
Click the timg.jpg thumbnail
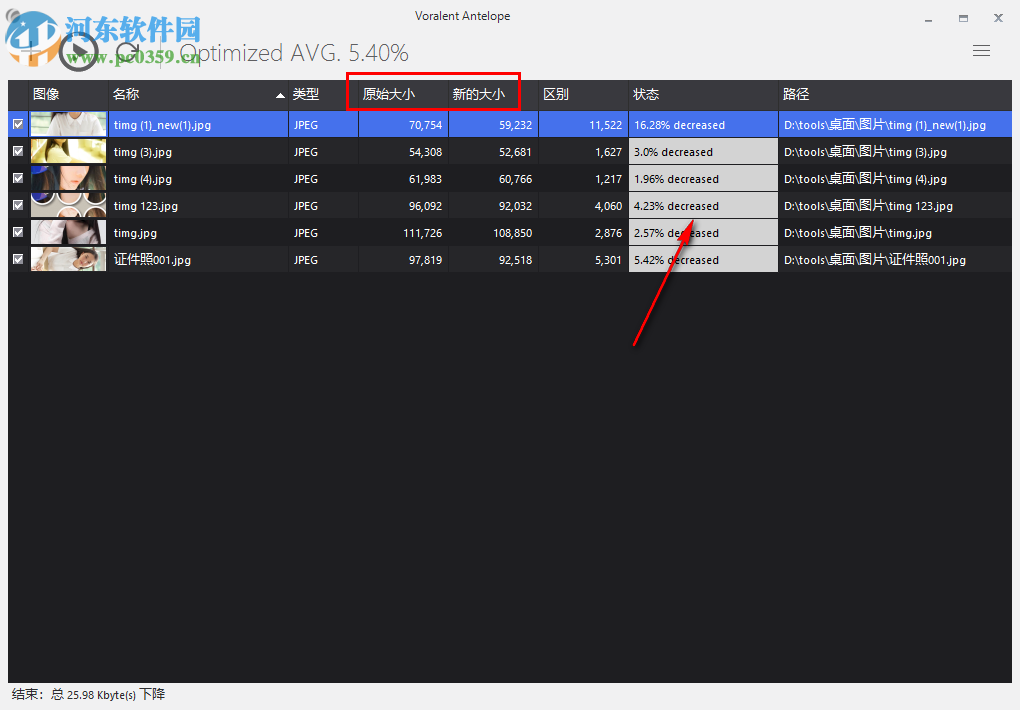[x=68, y=232]
